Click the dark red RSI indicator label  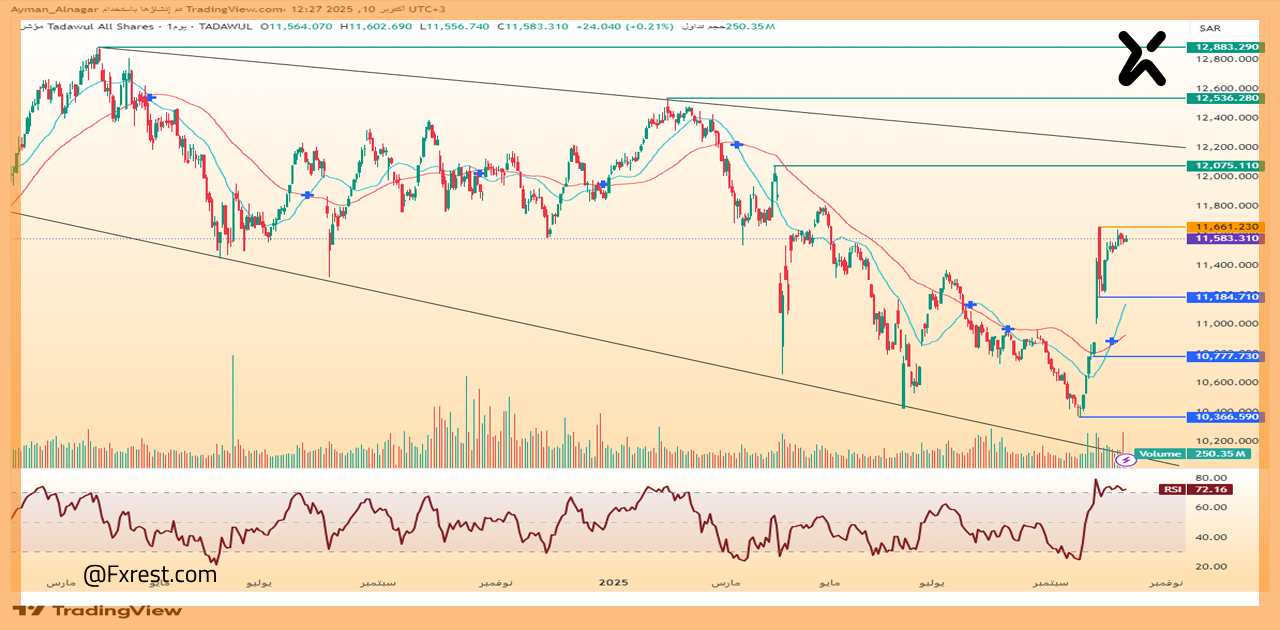[x=1170, y=489]
